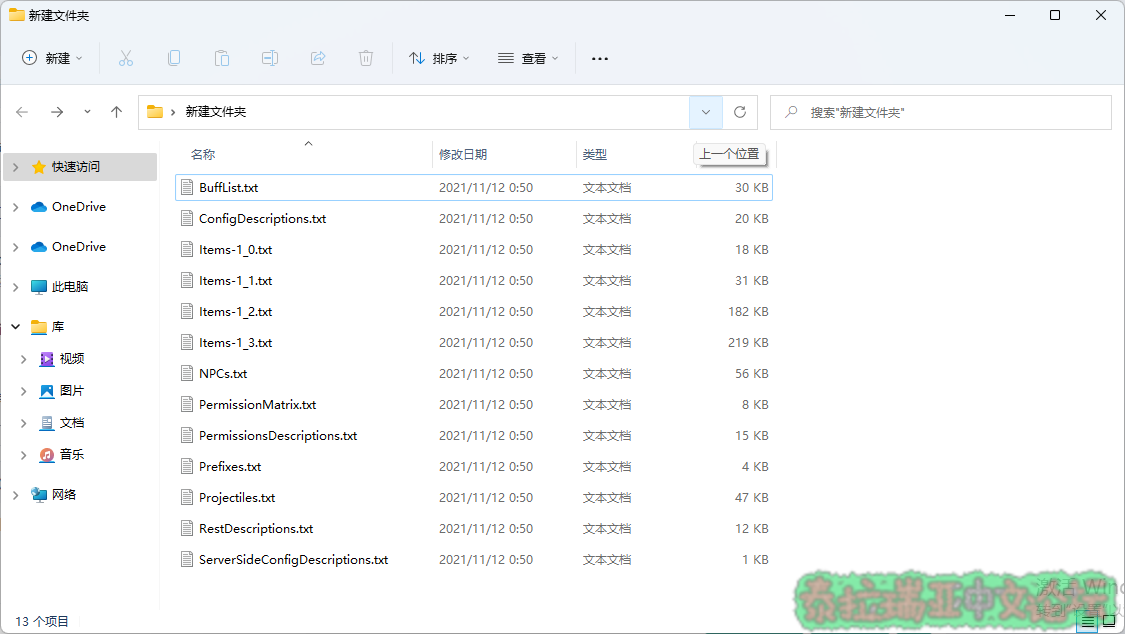Select the file Items-1_1.txt

coord(235,280)
